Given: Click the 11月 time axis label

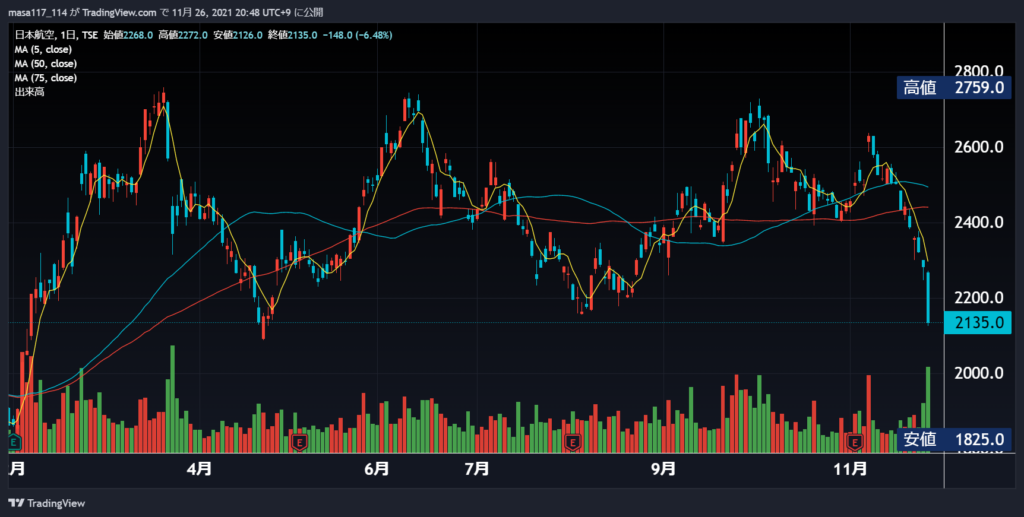Looking at the screenshot, I should pos(851,469).
